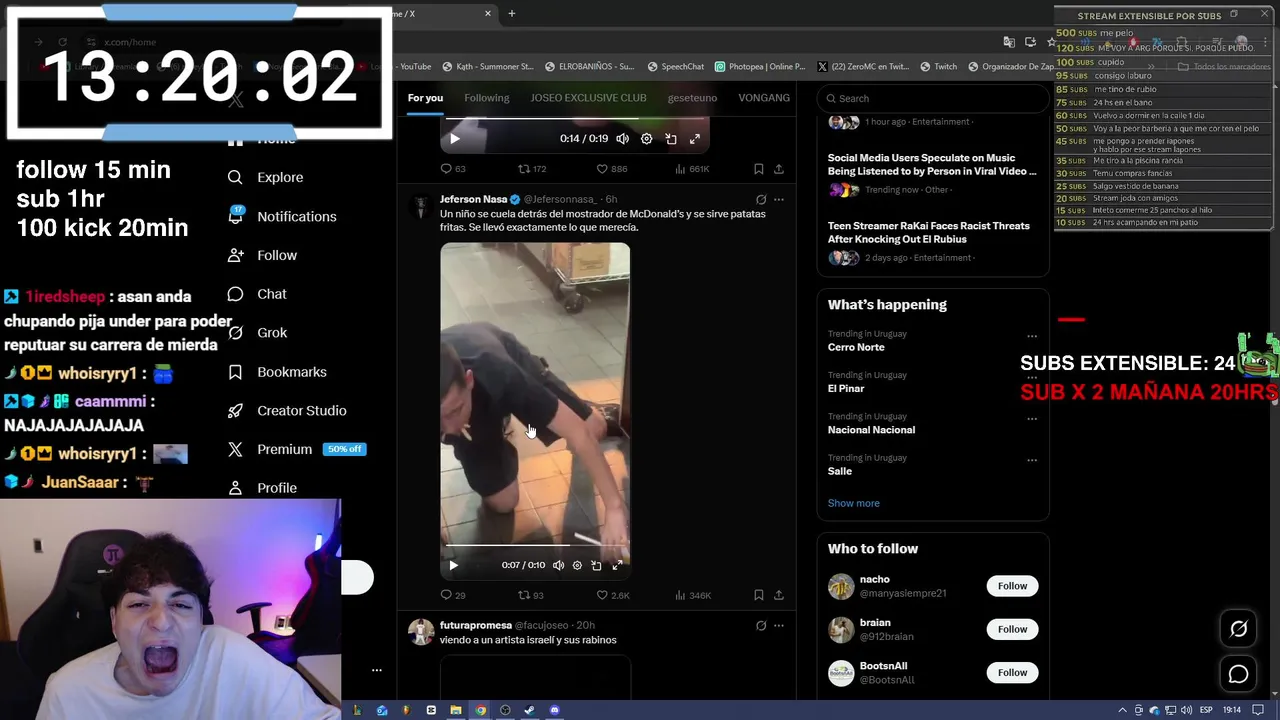Open Bookmarks in the sidebar
This screenshot has height=720, width=1280.
277,371
